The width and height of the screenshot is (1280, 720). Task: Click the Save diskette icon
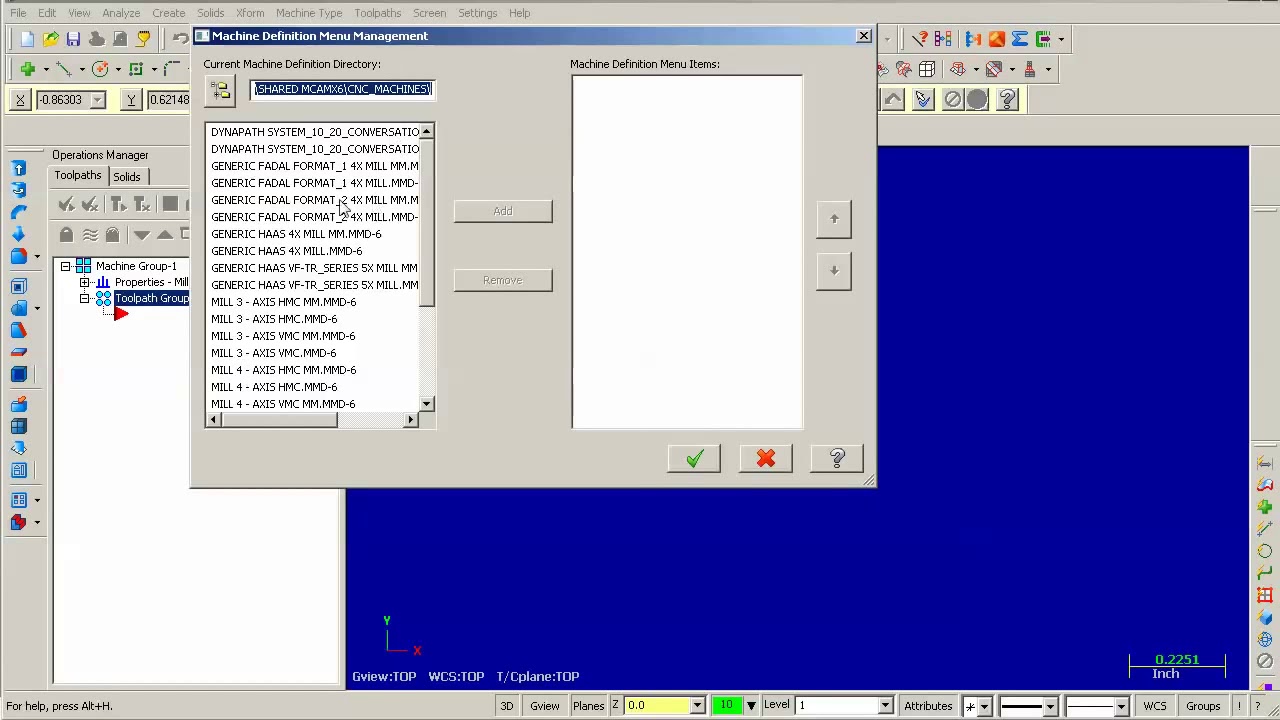(73, 39)
